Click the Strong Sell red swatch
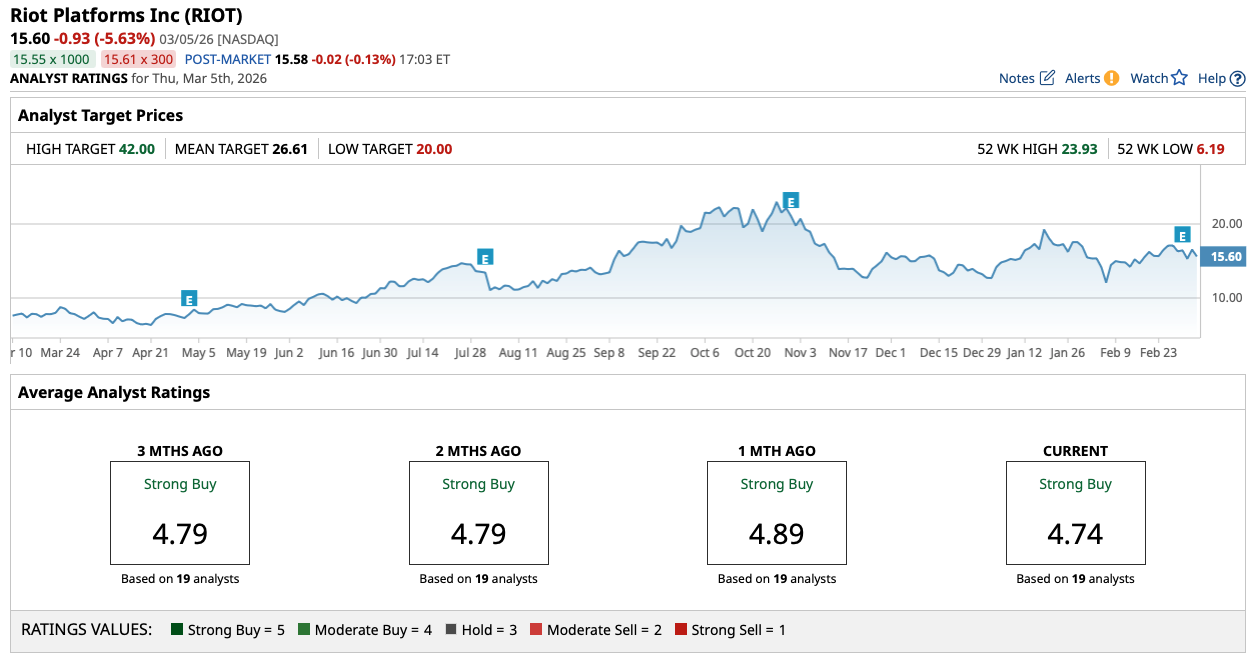 [681, 630]
